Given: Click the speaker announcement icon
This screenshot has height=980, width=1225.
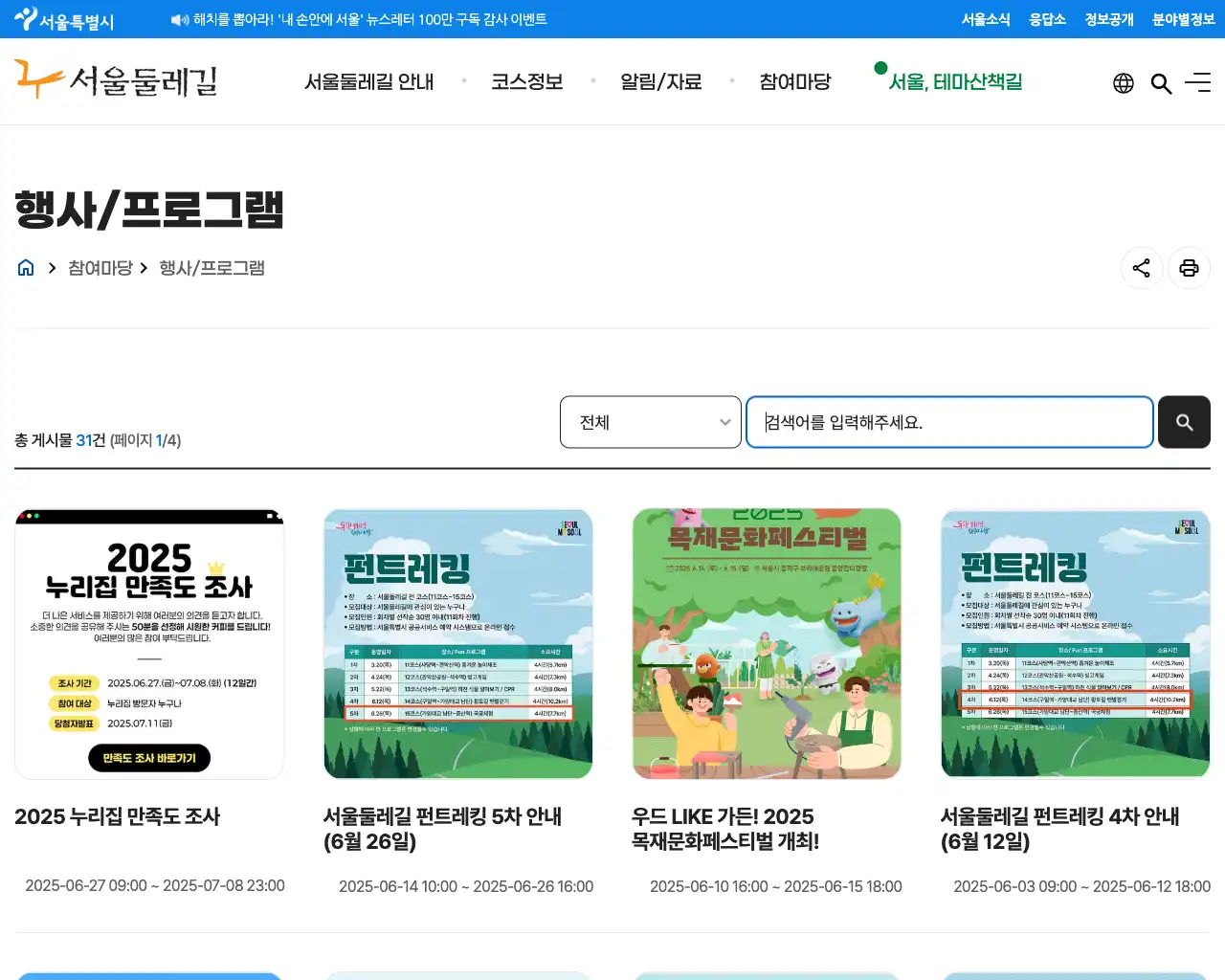Looking at the screenshot, I should (x=179, y=19).
